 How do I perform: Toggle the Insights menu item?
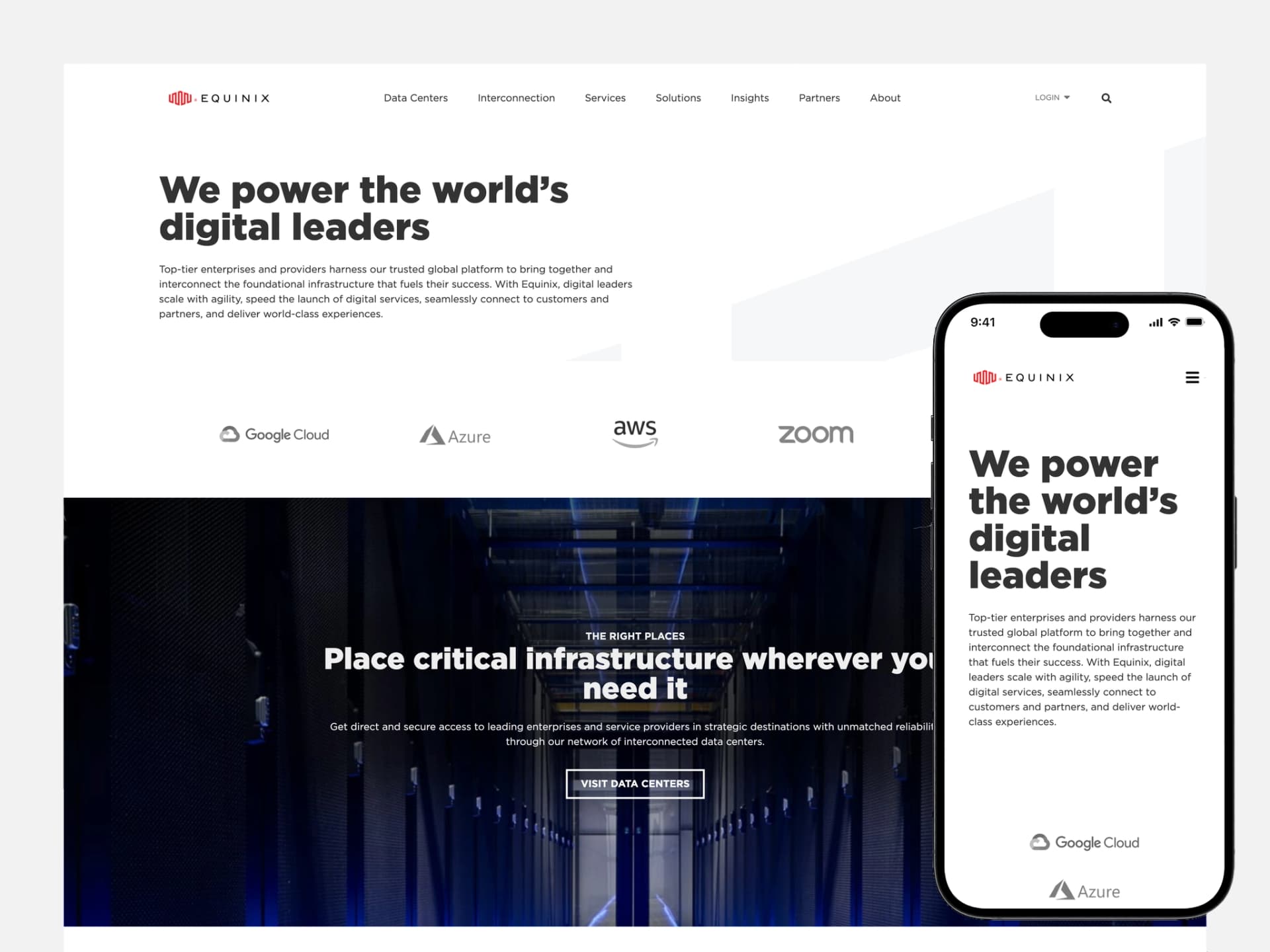(x=749, y=98)
